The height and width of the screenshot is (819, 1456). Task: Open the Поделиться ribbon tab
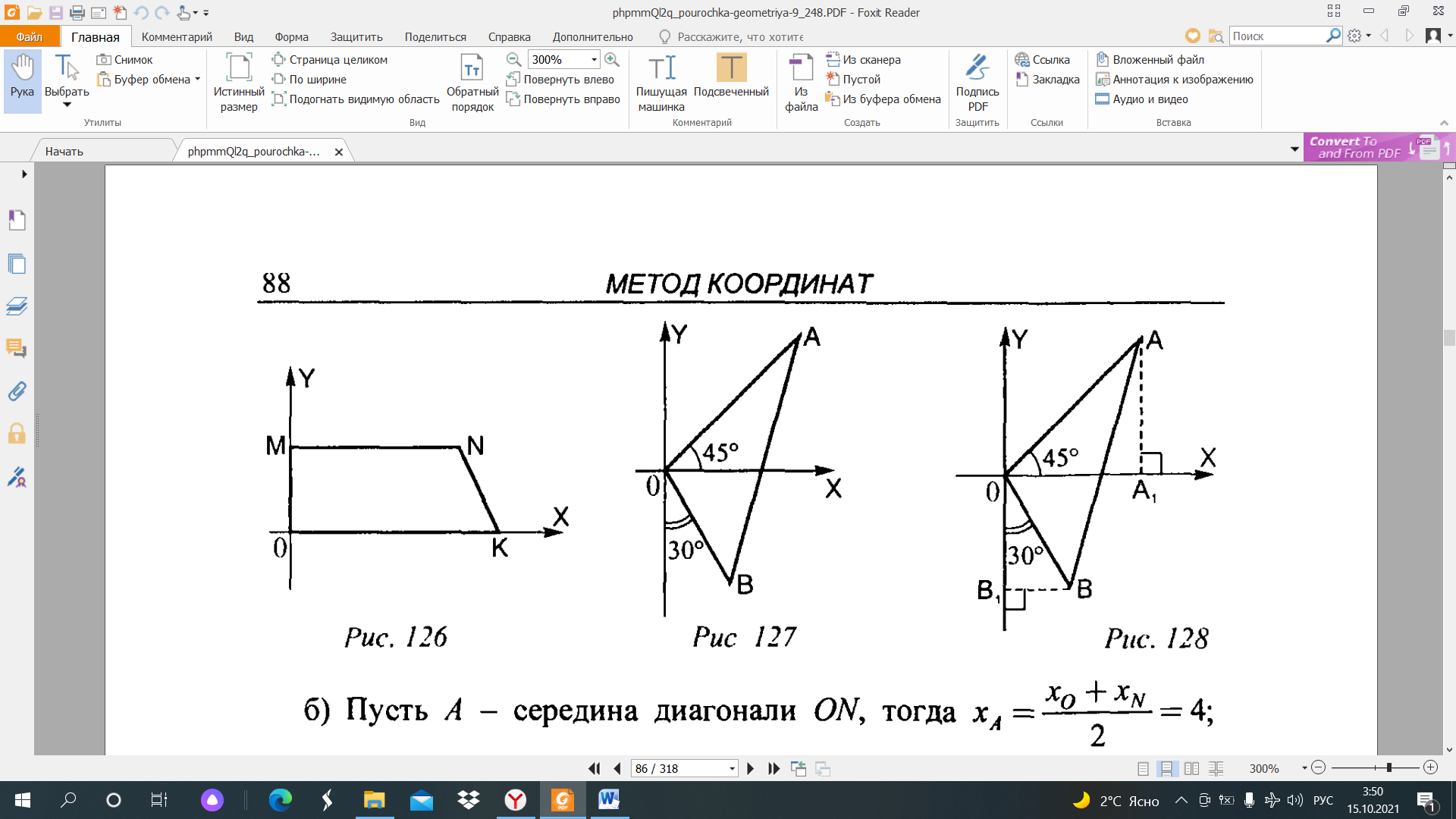435,36
